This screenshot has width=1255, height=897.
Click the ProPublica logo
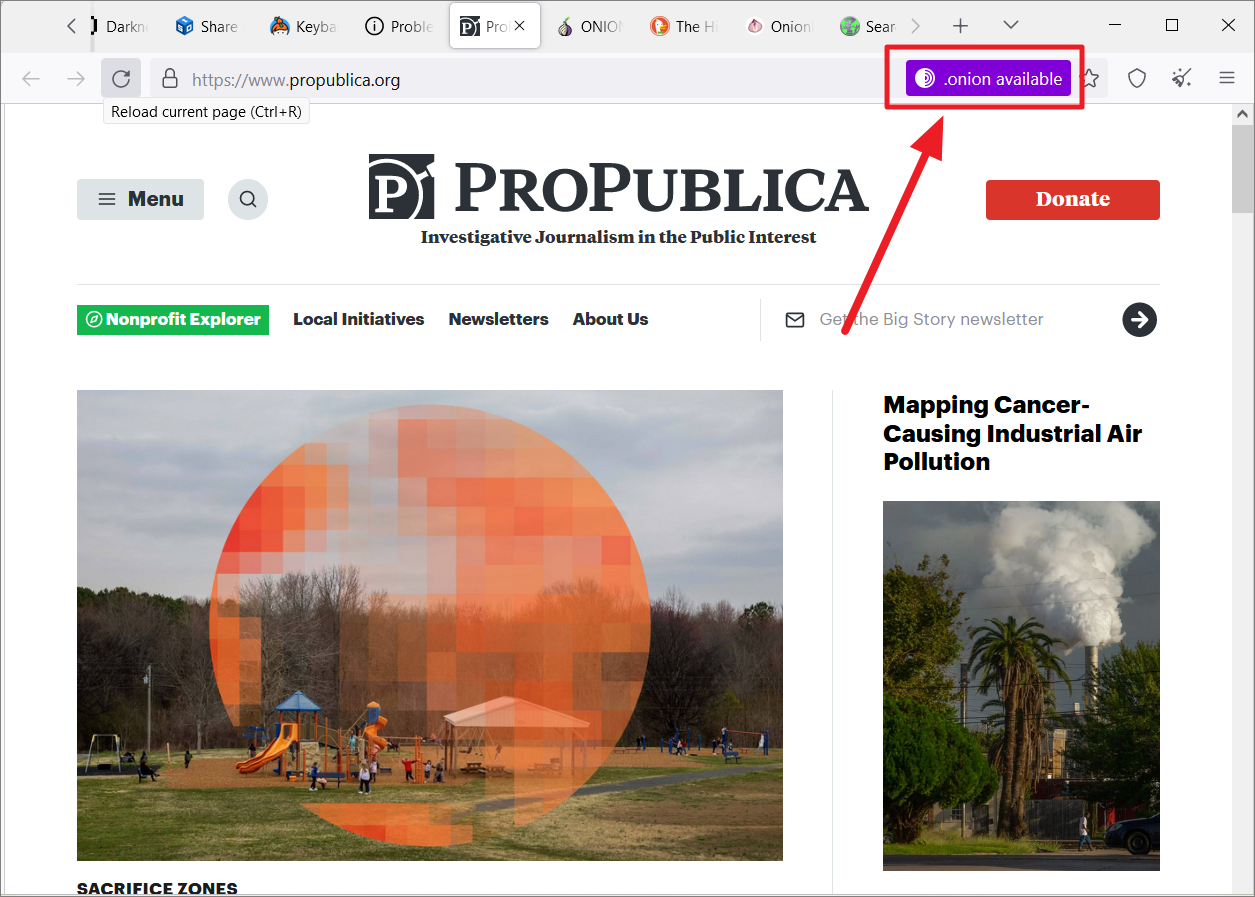click(618, 187)
